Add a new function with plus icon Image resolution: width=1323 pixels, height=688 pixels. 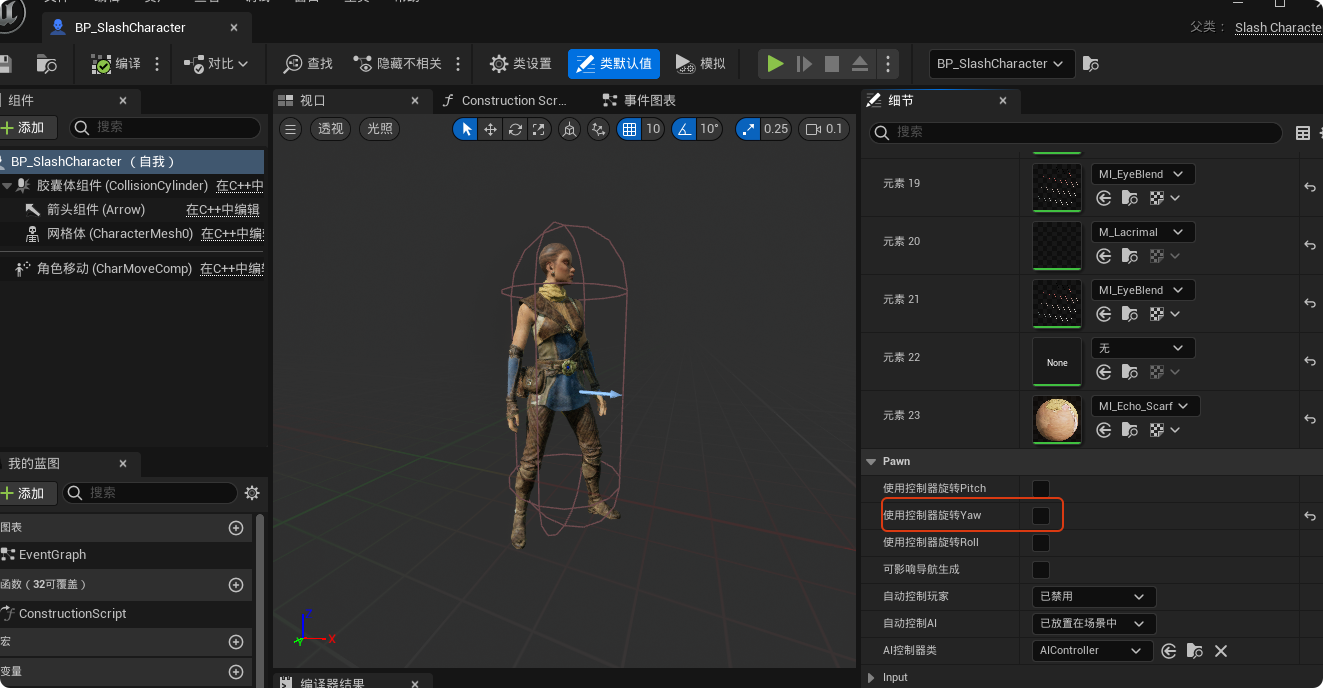click(x=236, y=585)
